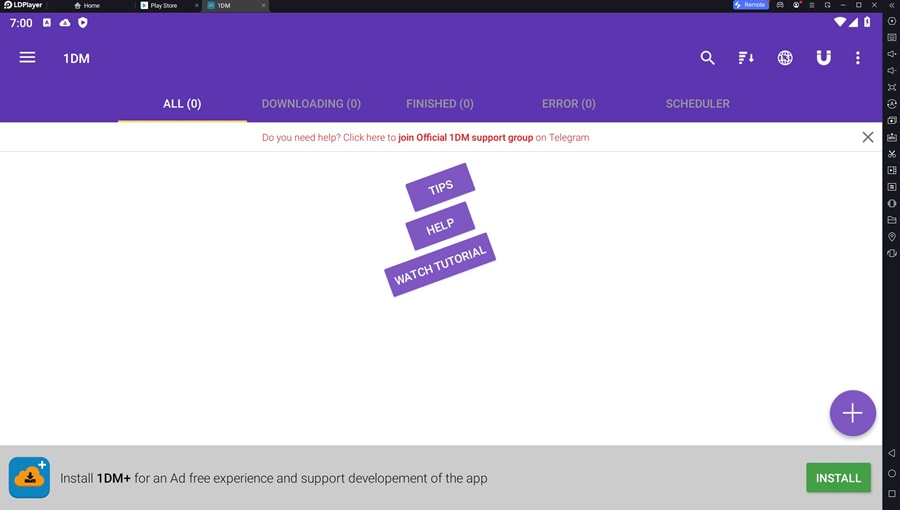
Task: Tap the search magnifier icon
Action: tap(707, 57)
